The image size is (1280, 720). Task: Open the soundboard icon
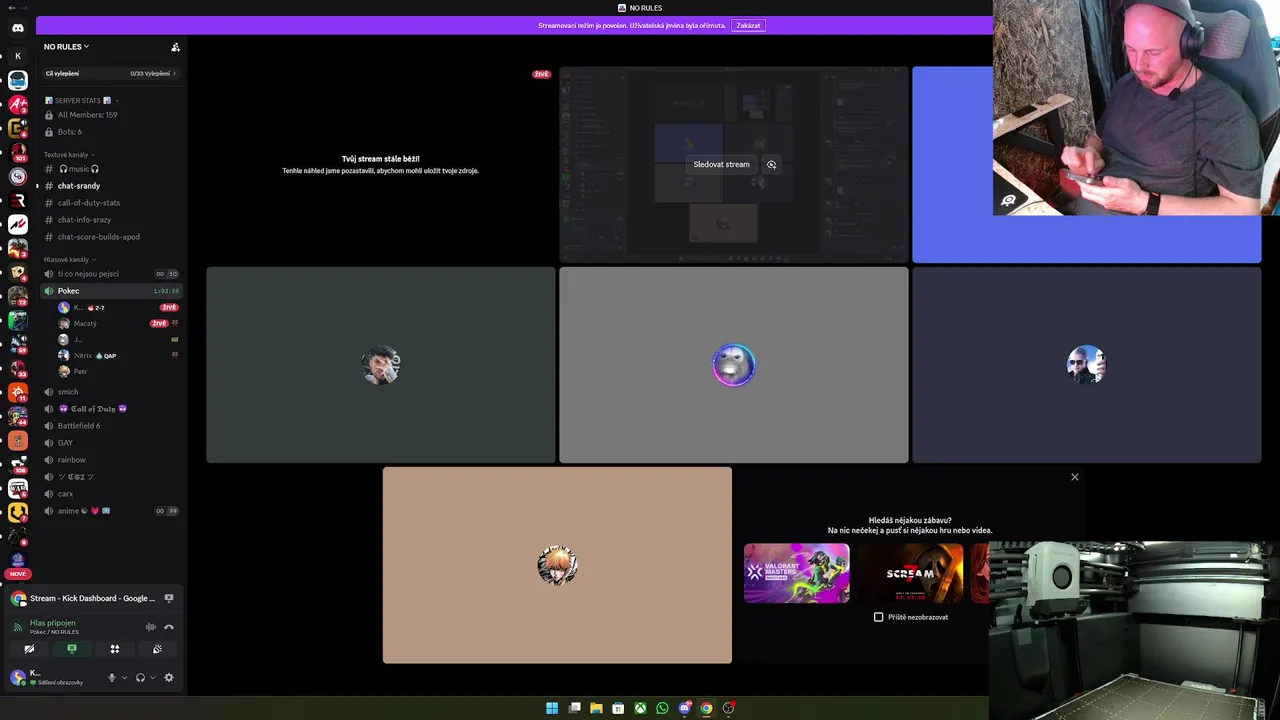coord(157,649)
